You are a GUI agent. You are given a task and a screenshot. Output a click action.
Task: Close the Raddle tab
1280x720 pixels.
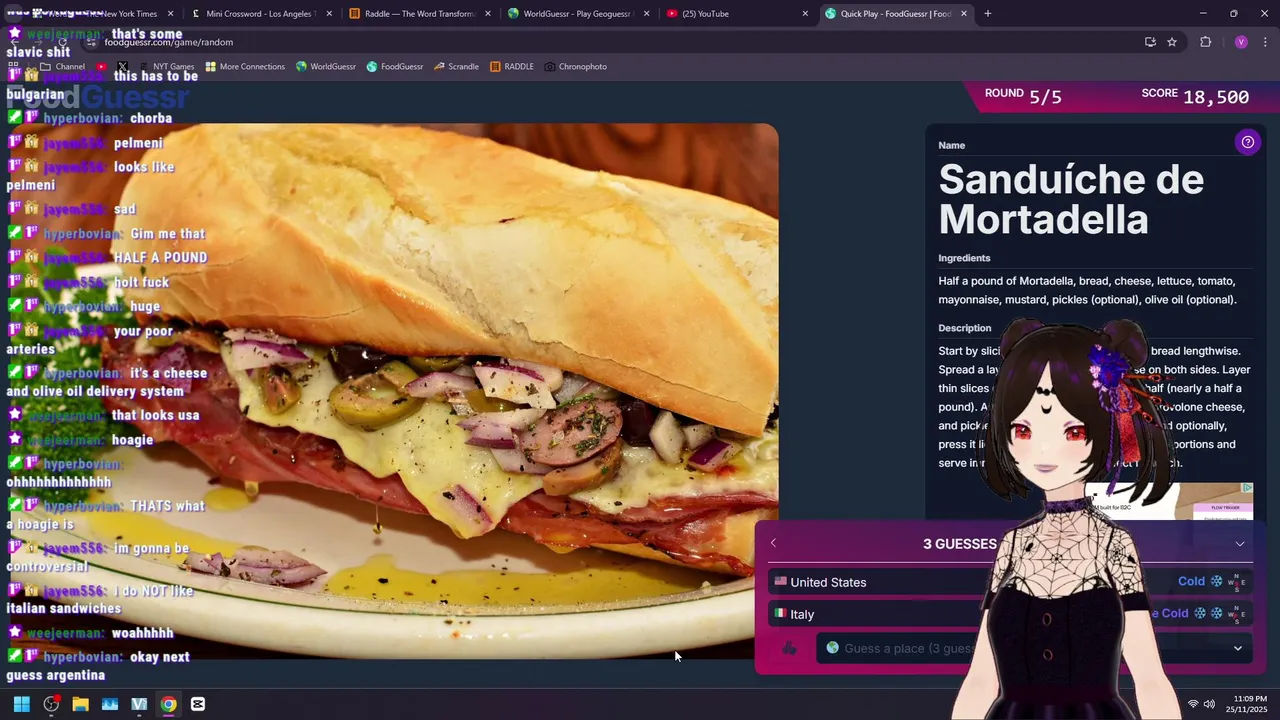click(487, 14)
